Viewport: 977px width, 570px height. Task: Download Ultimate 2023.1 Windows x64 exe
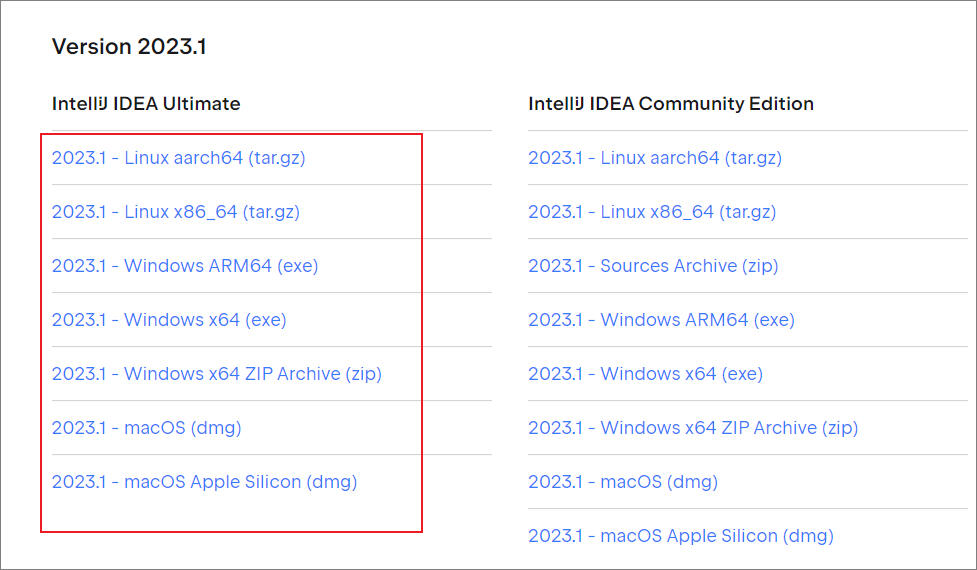[169, 320]
